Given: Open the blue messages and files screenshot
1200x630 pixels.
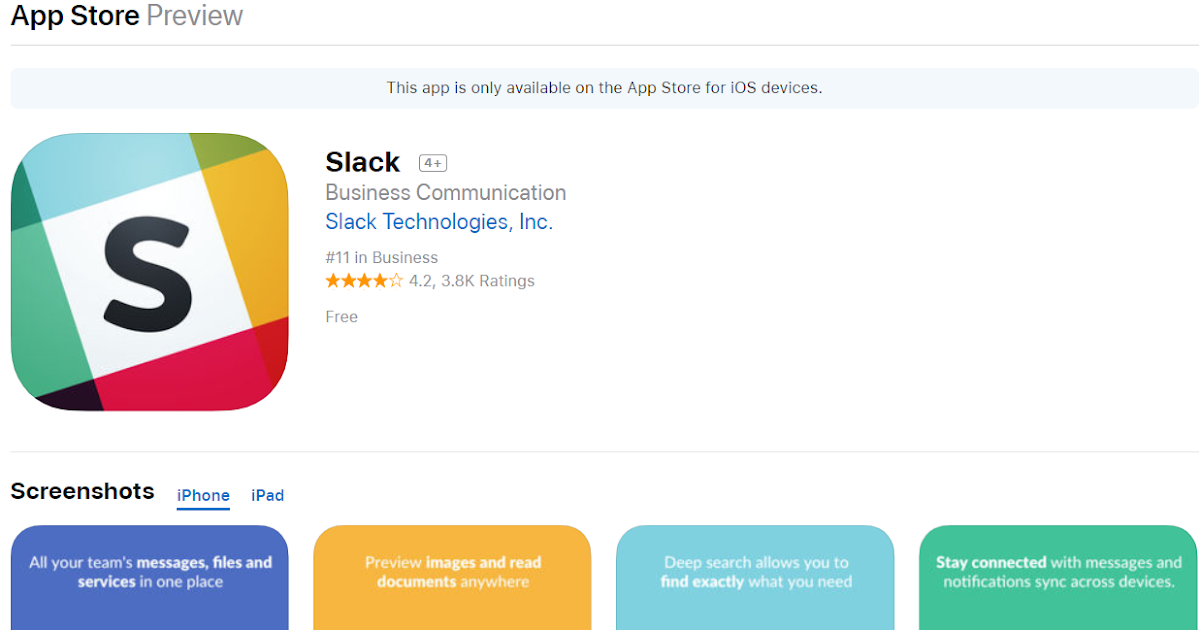Looking at the screenshot, I should (x=149, y=577).
